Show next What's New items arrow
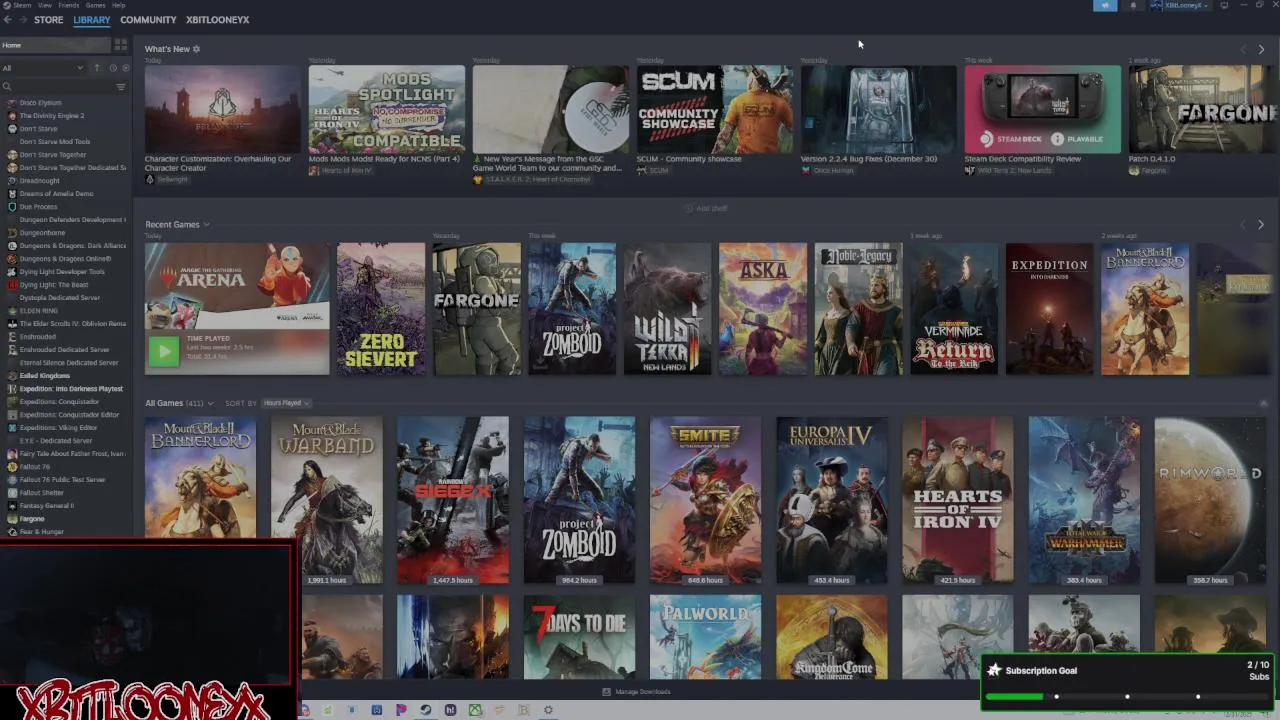This screenshot has width=1280, height=720. coord(1261,49)
